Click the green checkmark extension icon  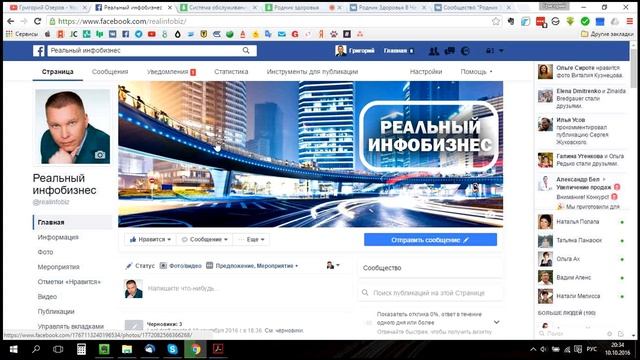(585, 21)
